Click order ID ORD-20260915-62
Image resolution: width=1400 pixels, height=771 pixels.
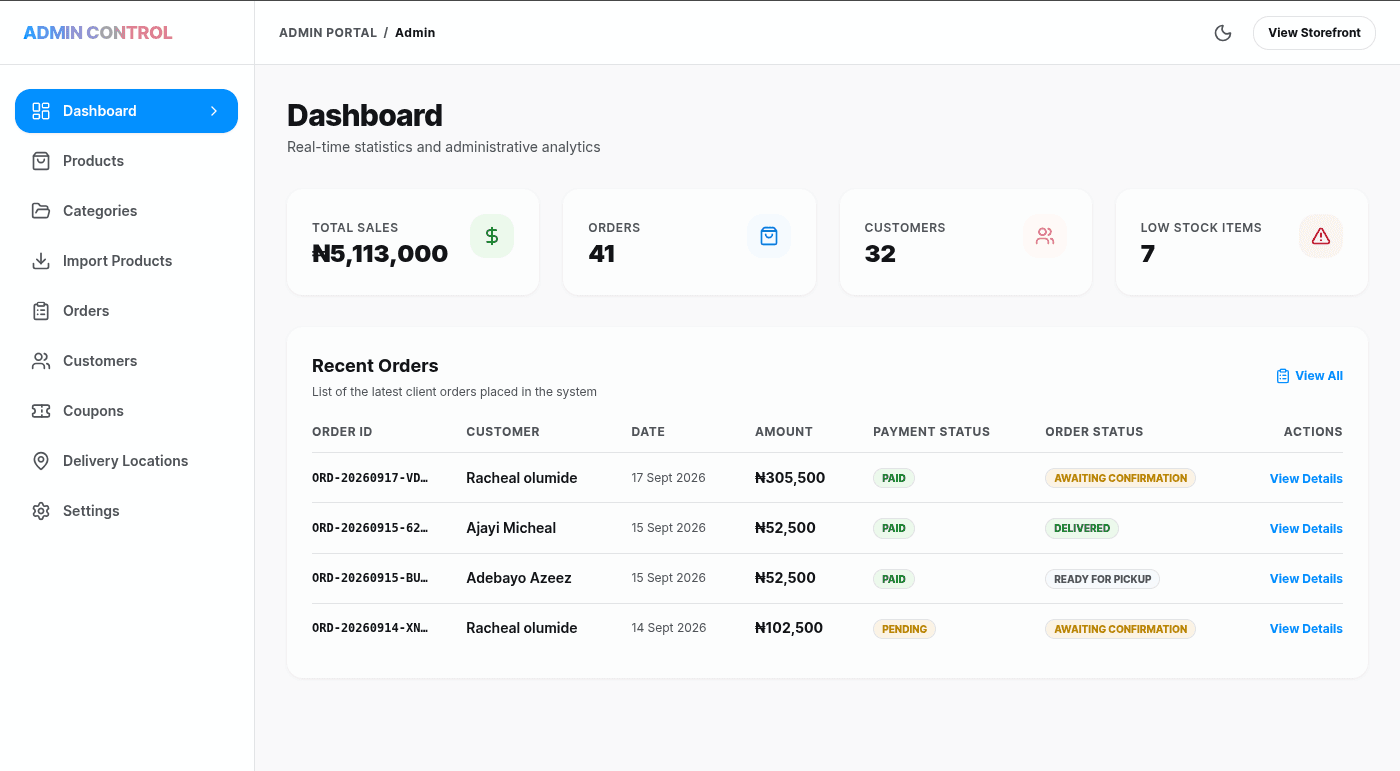click(370, 528)
